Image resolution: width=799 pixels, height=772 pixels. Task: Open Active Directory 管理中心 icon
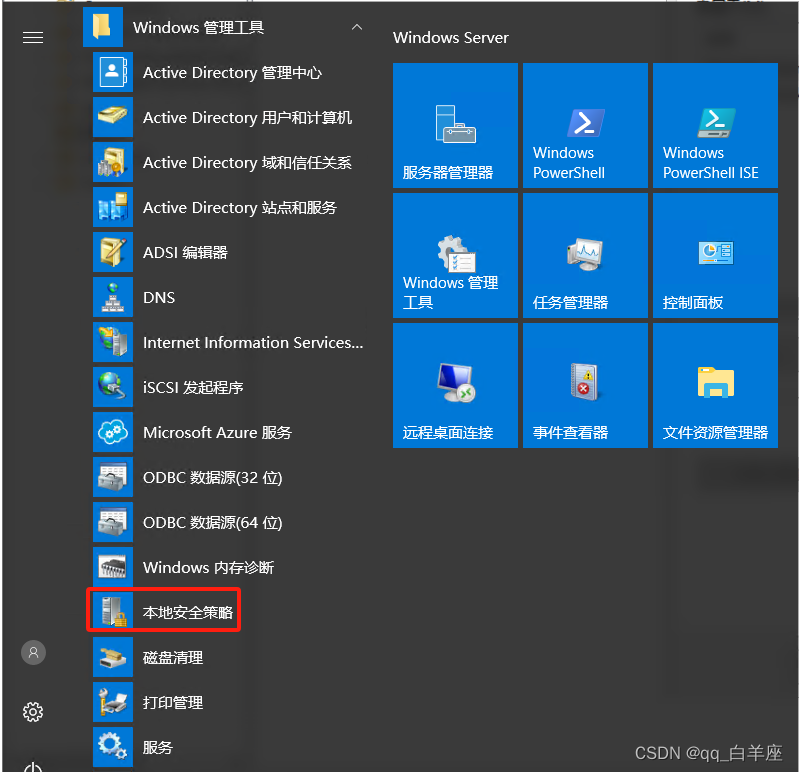tap(113, 72)
